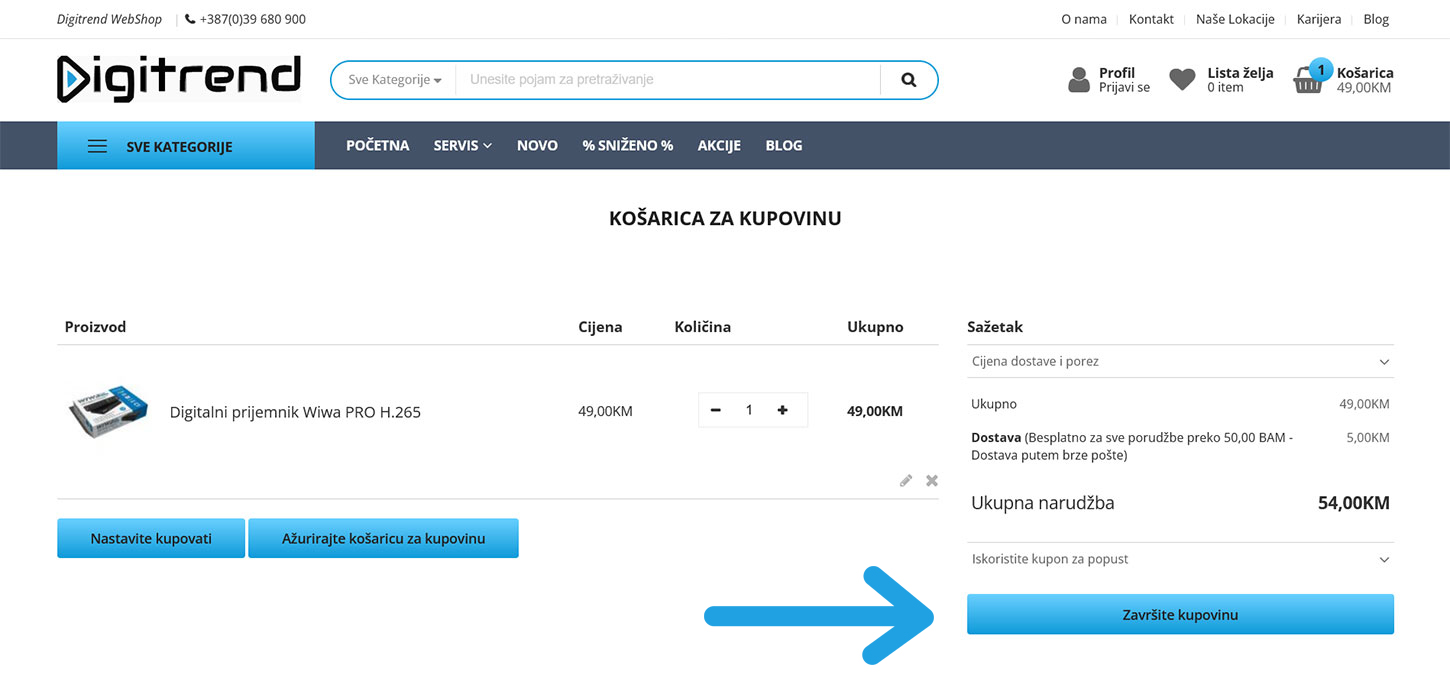The width and height of the screenshot is (1450, 697).
Task: Open the Sve Kategorije search dropdown
Action: click(x=394, y=80)
